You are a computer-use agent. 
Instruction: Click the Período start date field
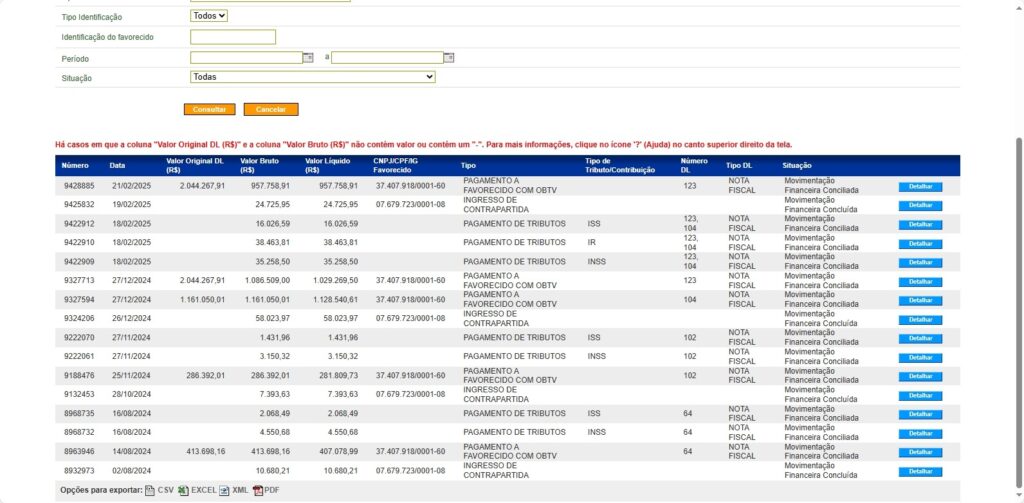point(245,58)
